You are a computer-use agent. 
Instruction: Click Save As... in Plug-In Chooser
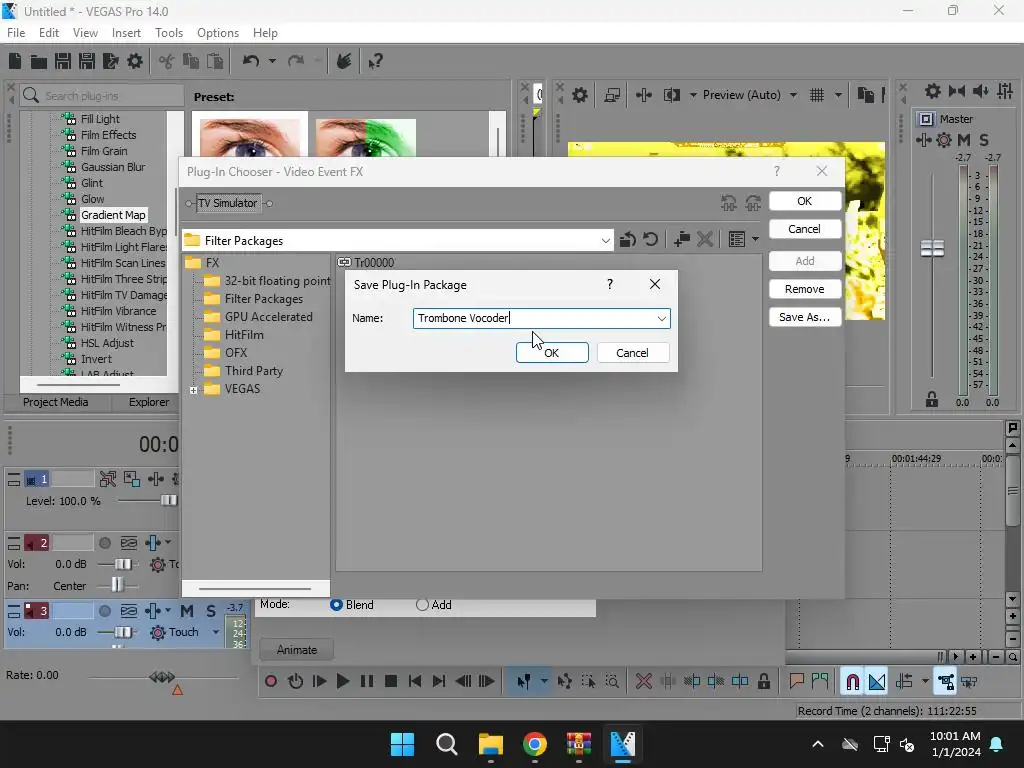pyautogui.click(x=805, y=317)
